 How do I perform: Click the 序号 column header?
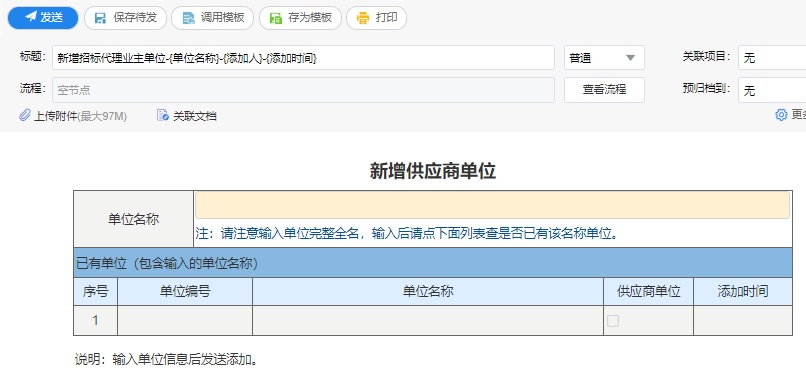[96, 292]
